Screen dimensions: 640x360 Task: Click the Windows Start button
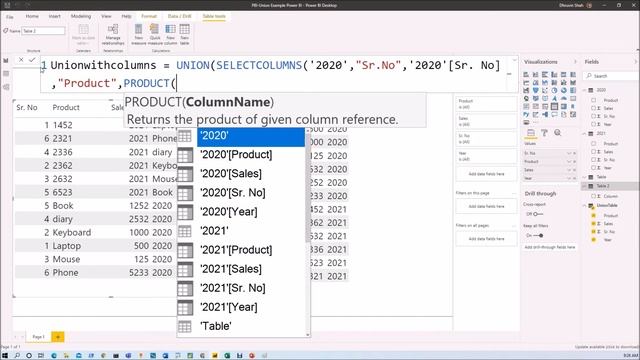coord(5,356)
